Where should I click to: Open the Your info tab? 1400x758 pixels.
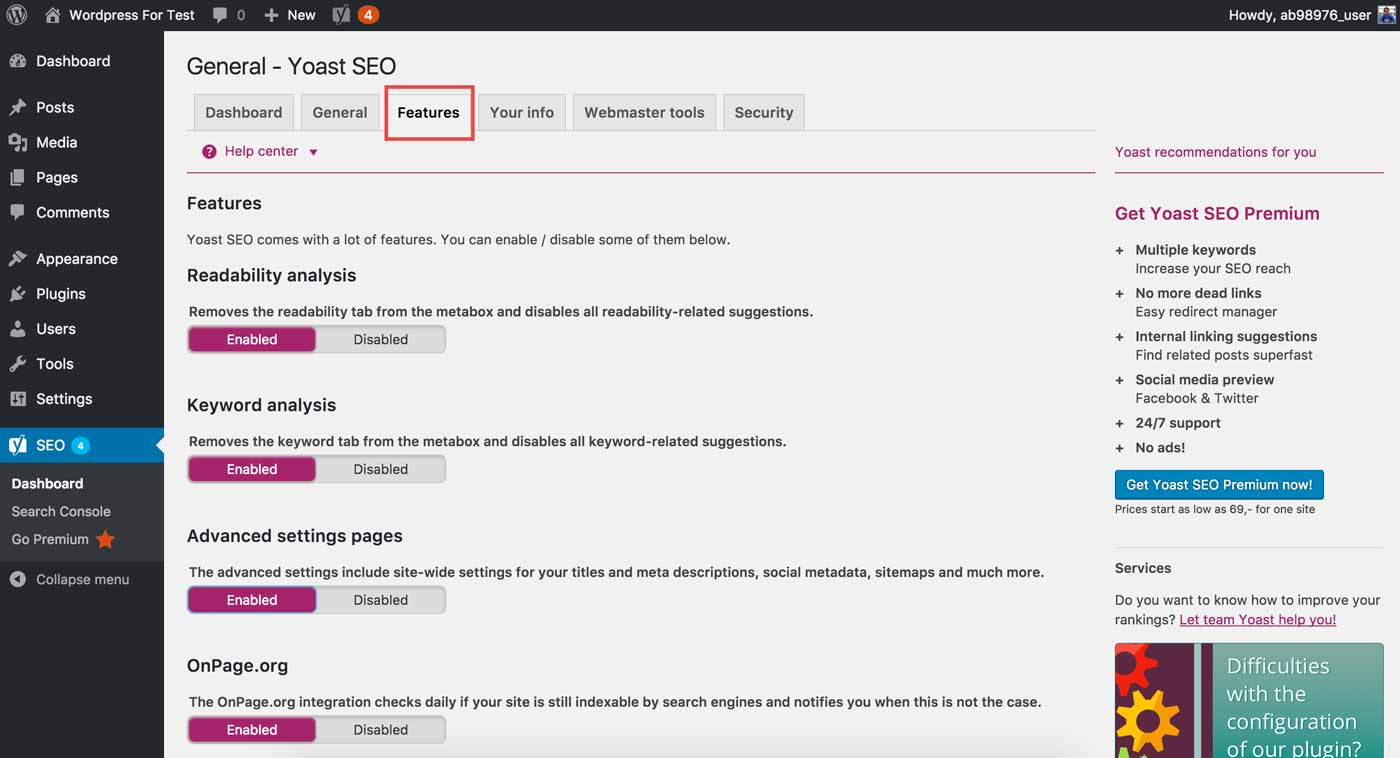[521, 112]
